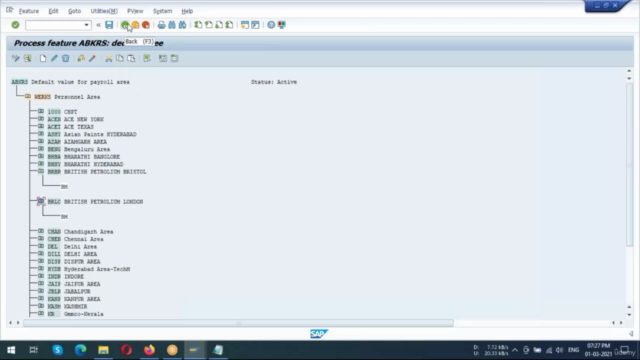Click the Help question mark icon
Viewport: 640px width, 360px height.
coord(271,25)
